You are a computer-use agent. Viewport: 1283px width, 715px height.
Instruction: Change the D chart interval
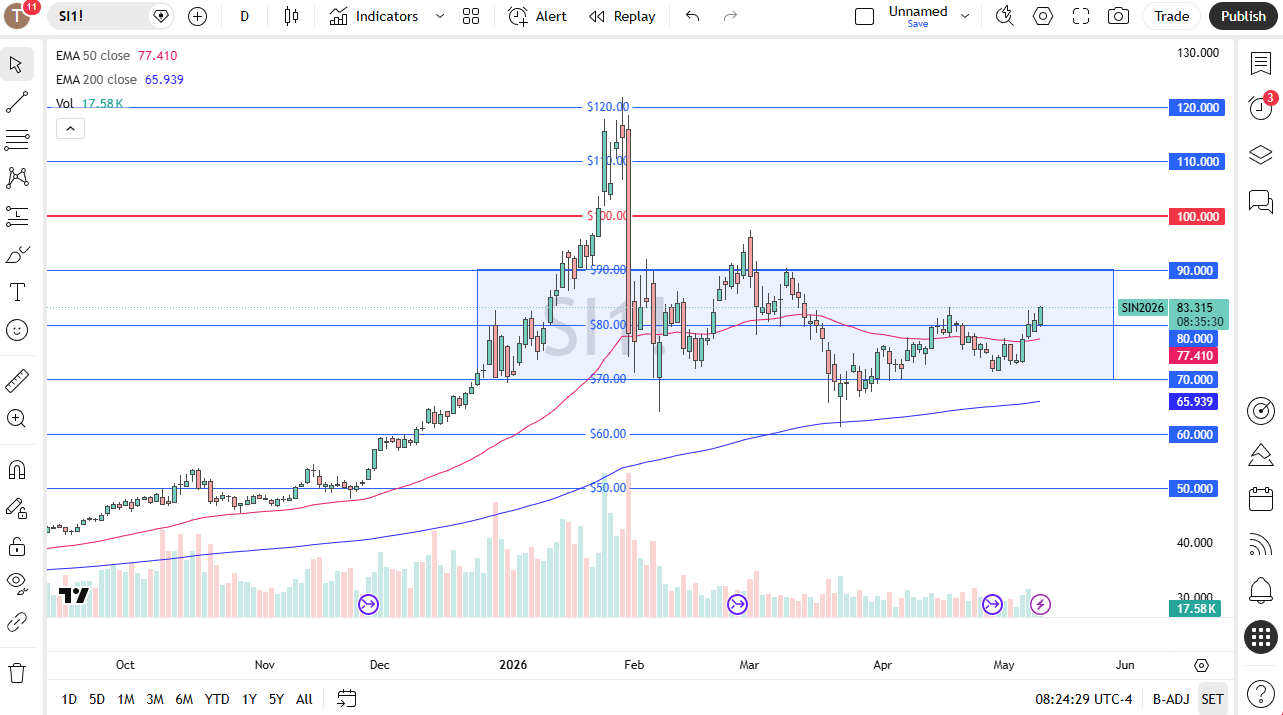pyautogui.click(x=245, y=16)
